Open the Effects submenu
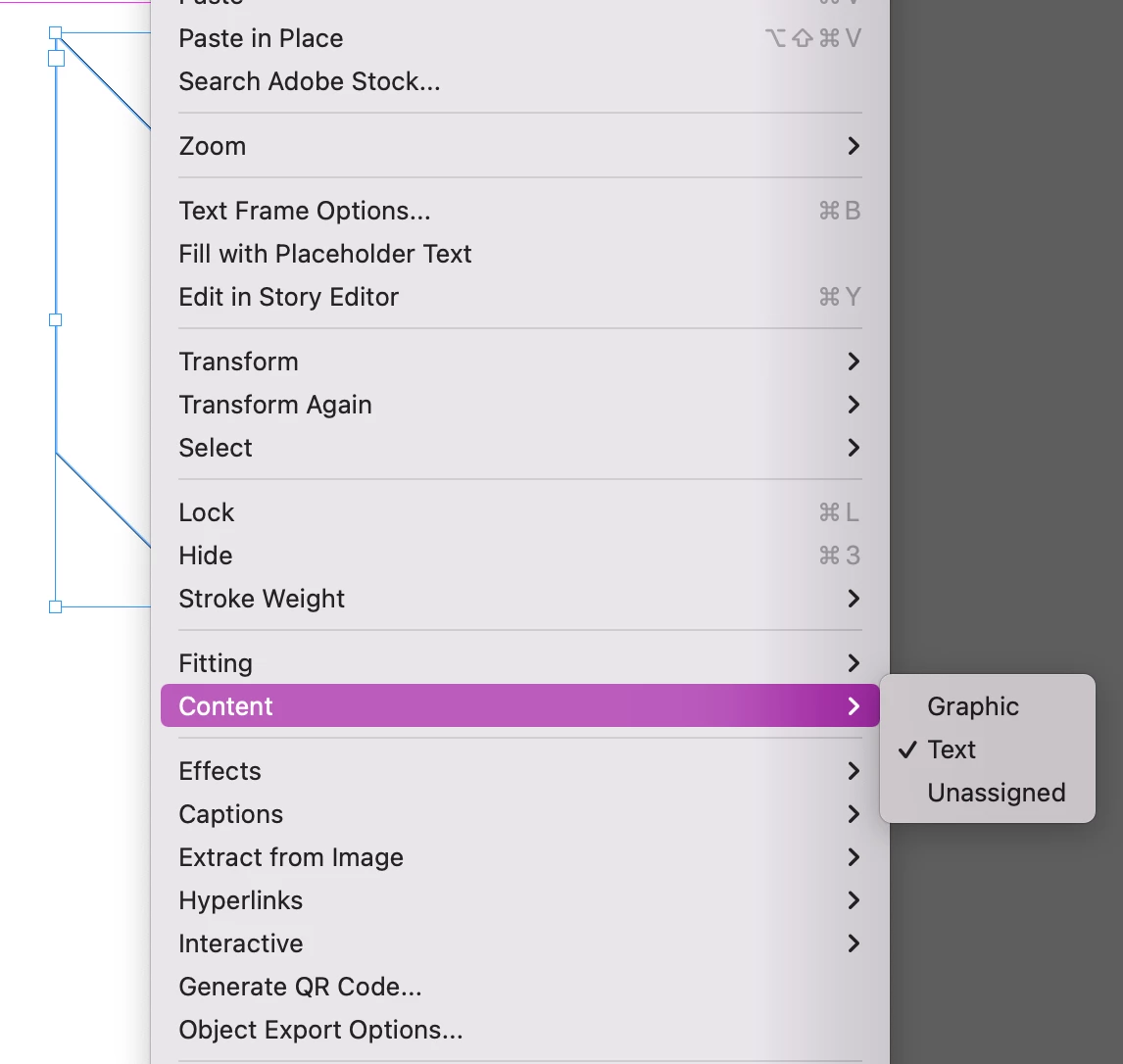 [x=220, y=771]
